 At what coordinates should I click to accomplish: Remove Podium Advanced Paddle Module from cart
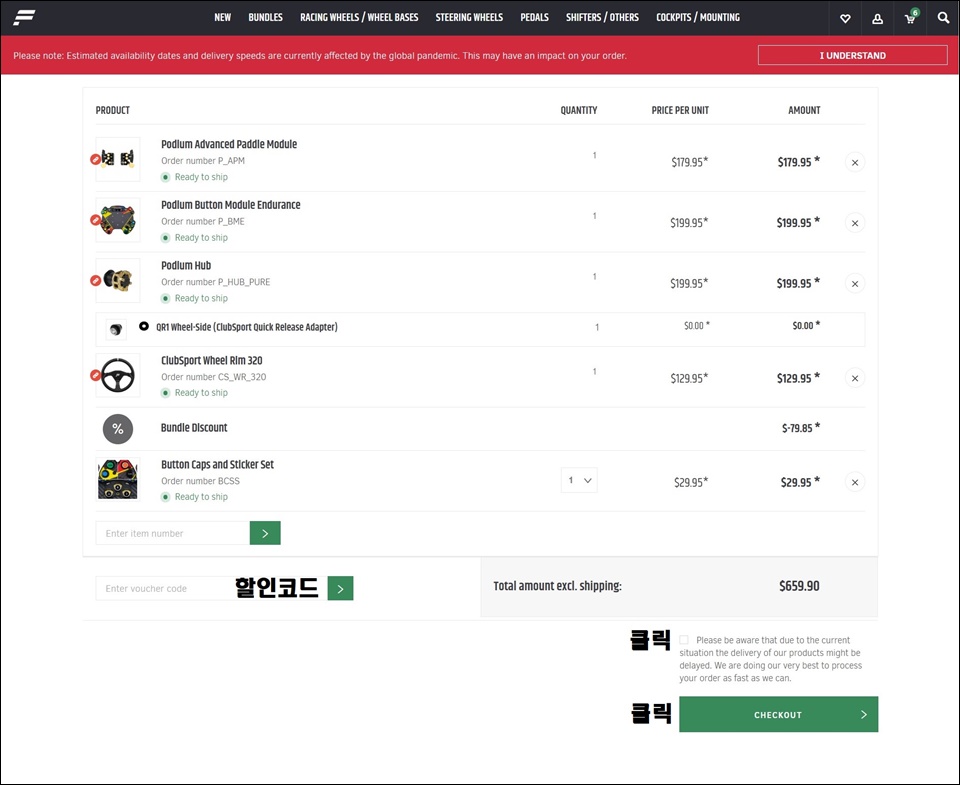point(855,162)
